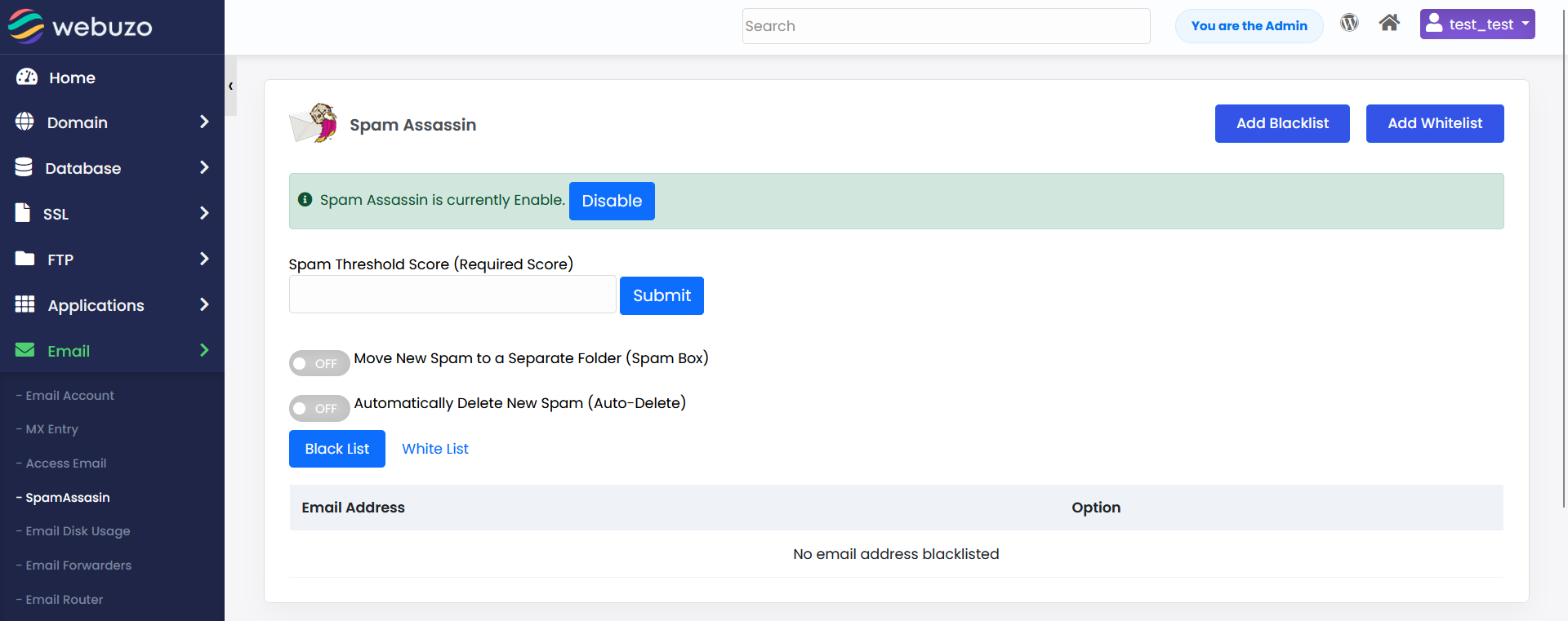Click the info icon in the status banner
The height and width of the screenshot is (621, 1568).
[305, 199]
